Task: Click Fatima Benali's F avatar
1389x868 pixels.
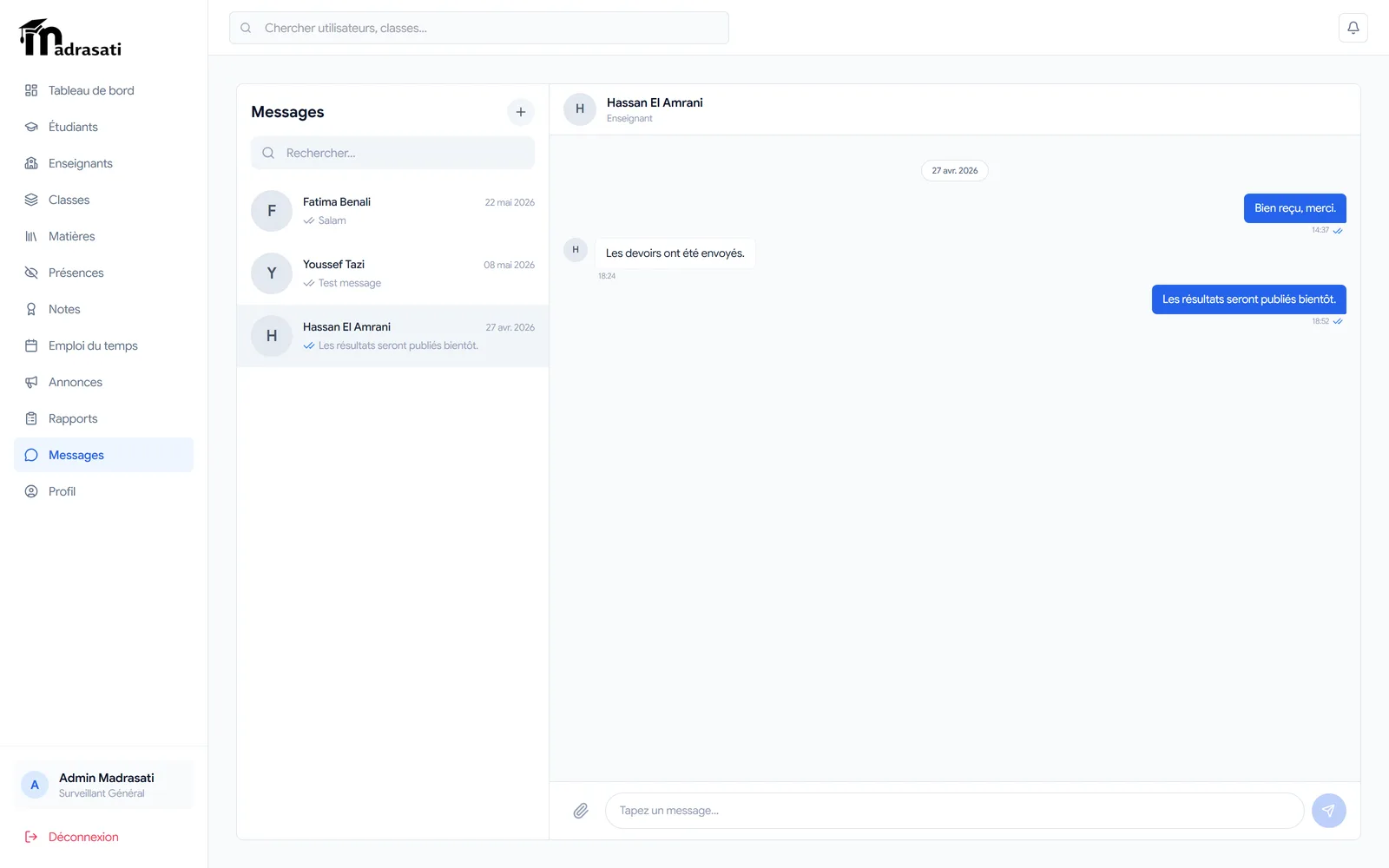Action: tap(272, 211)
